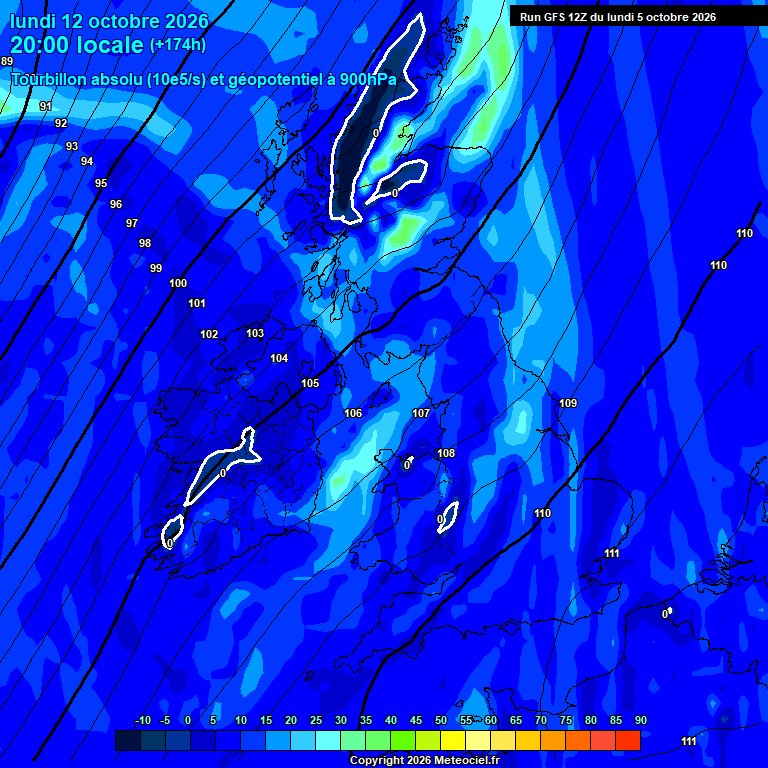The image size is (768, 768).
Task: Click the darkest navy swatch left of -5
Action: click(x=128, y=741)
